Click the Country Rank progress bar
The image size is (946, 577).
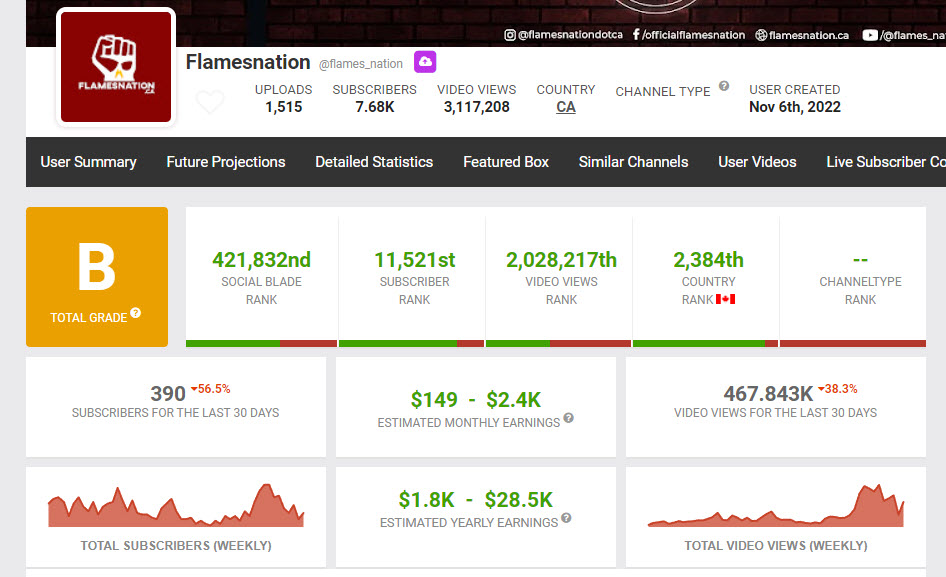click(x=705, y=343)
